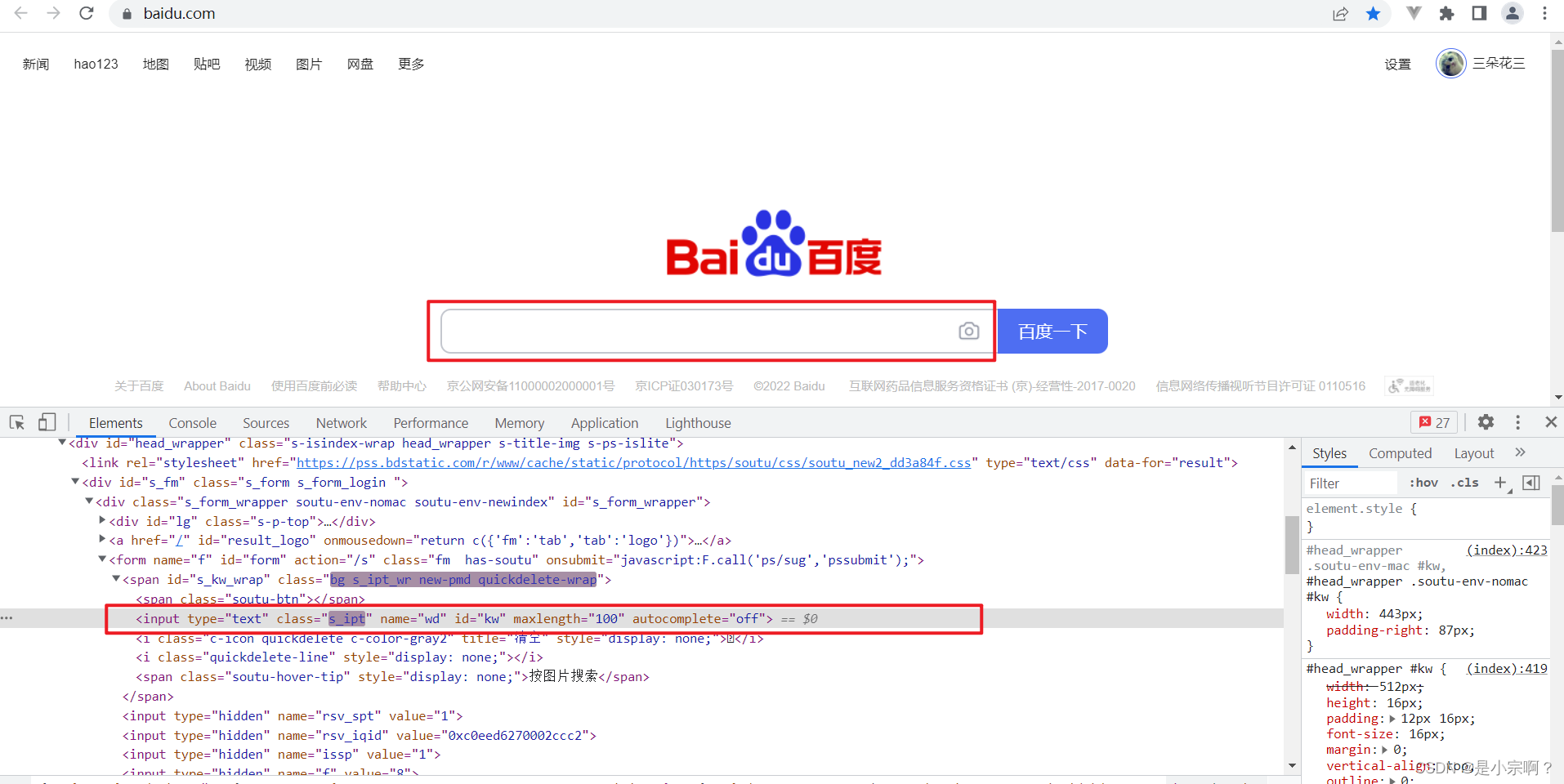1564x784 pixels.
Task: Toggle the device toolbar icon
Action: click(47, 422)
